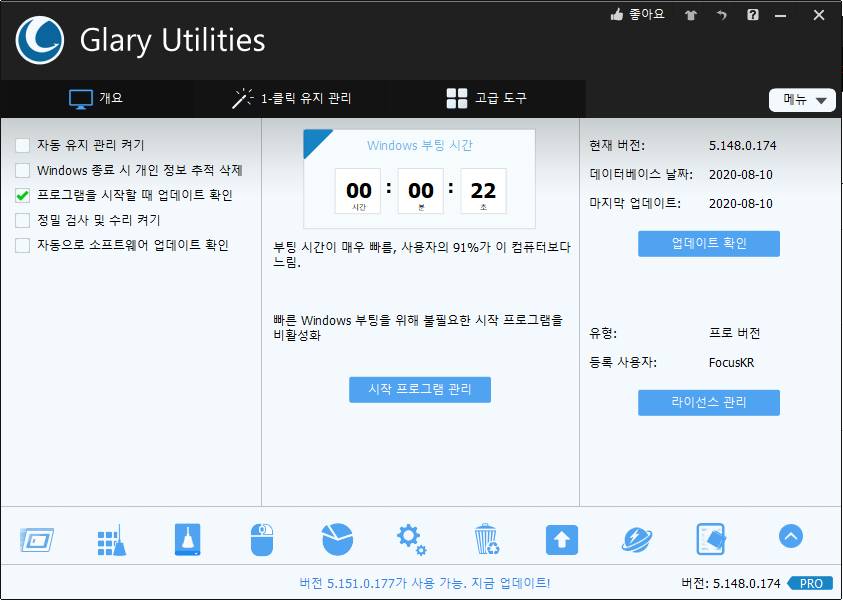Switch to the 개요 tab
843x601 pixels.
click(97, 99)
